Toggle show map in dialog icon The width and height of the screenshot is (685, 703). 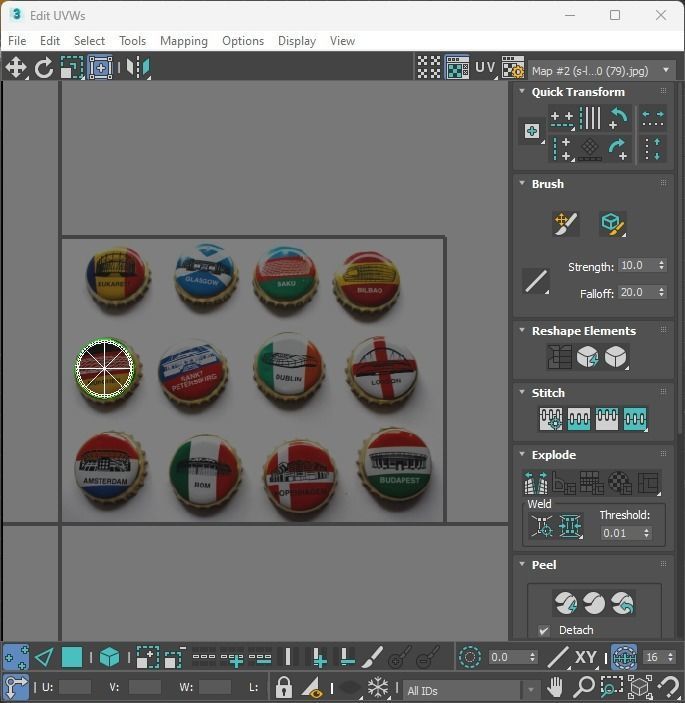click(457, 67)
